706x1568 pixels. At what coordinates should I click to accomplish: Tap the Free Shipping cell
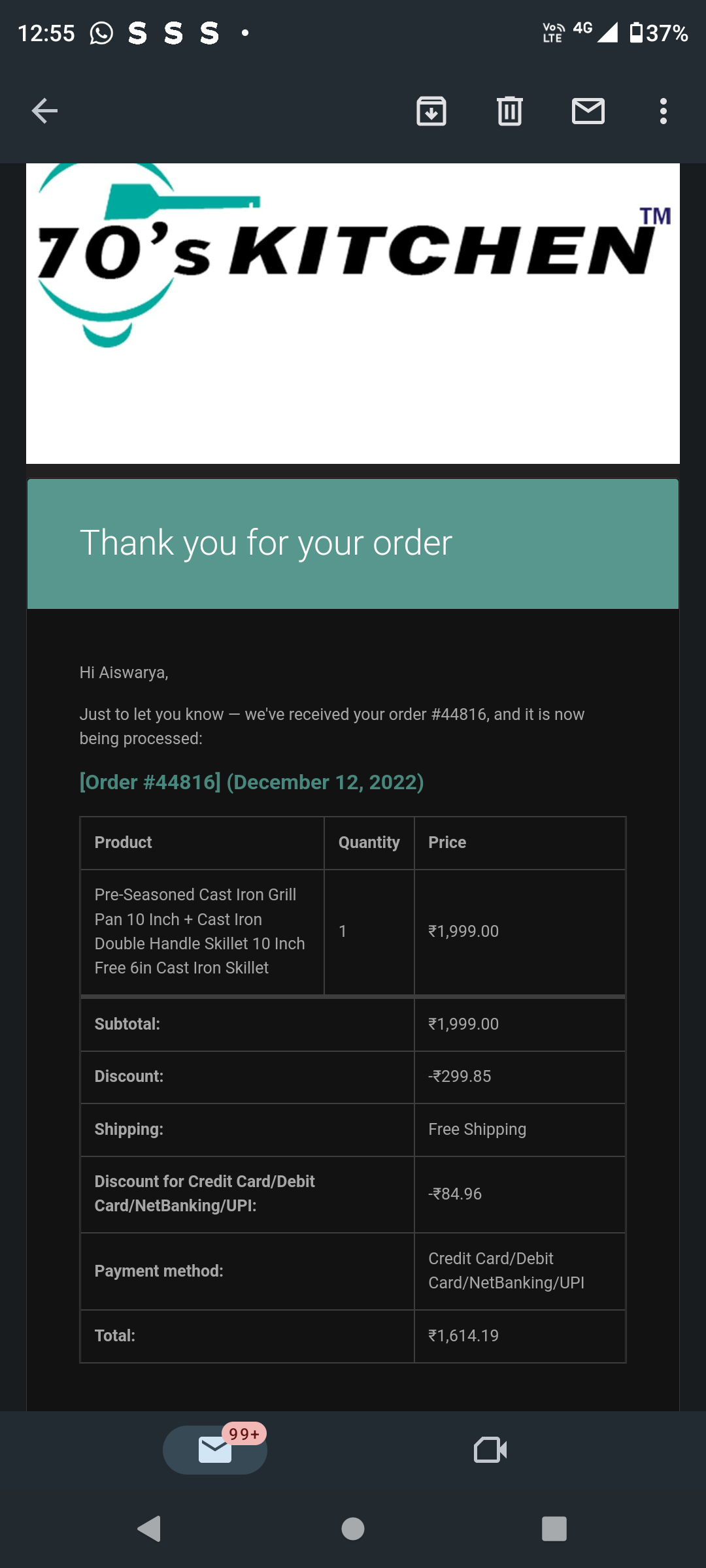click(x=477, y=1129)
